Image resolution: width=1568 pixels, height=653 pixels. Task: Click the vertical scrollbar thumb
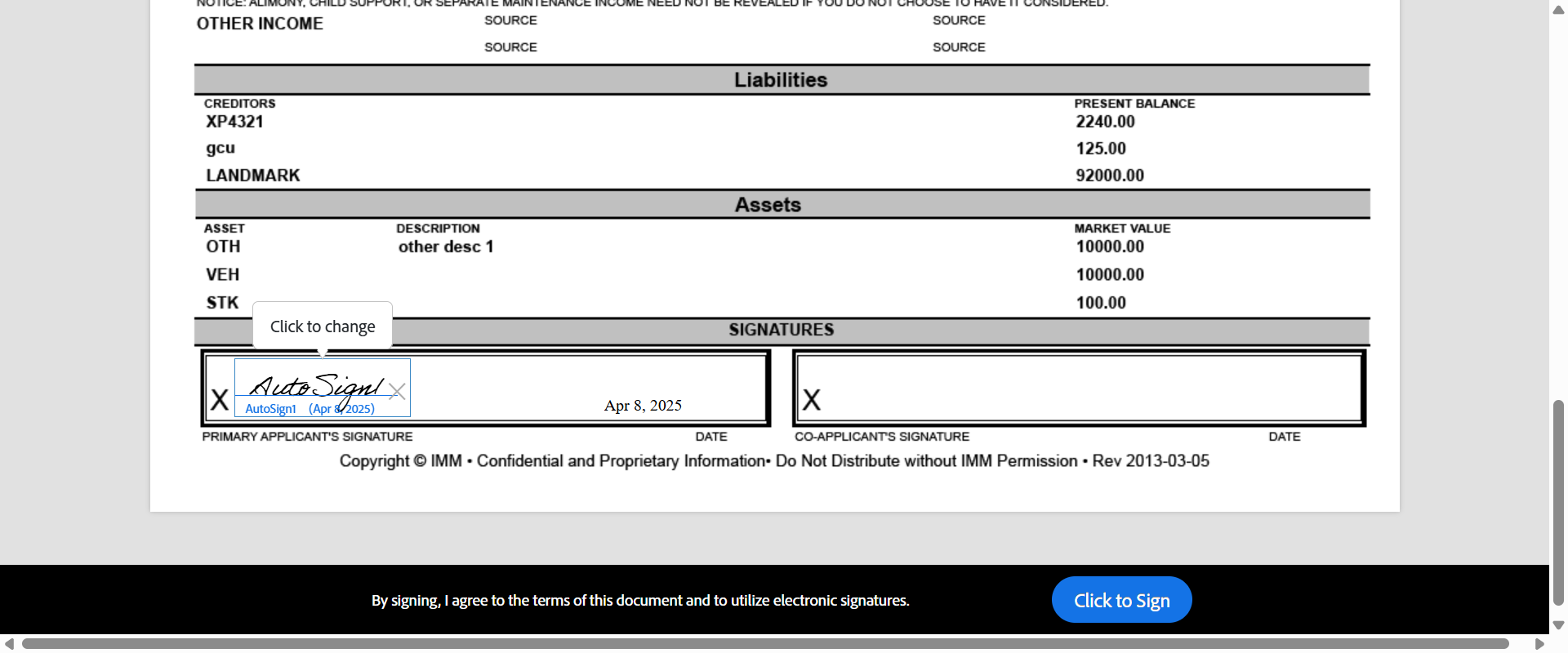coord(1558,502)
